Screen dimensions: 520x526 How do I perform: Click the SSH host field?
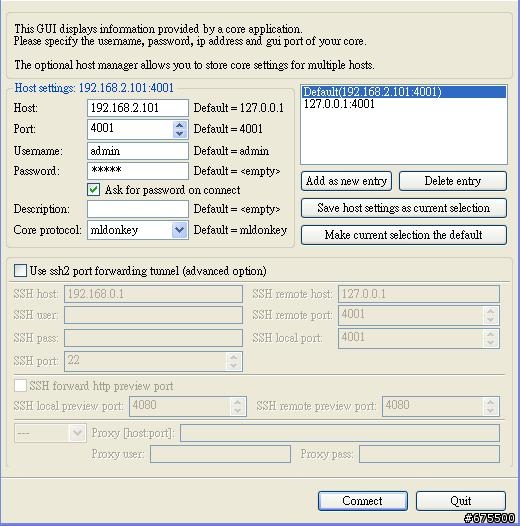[153, 294]
